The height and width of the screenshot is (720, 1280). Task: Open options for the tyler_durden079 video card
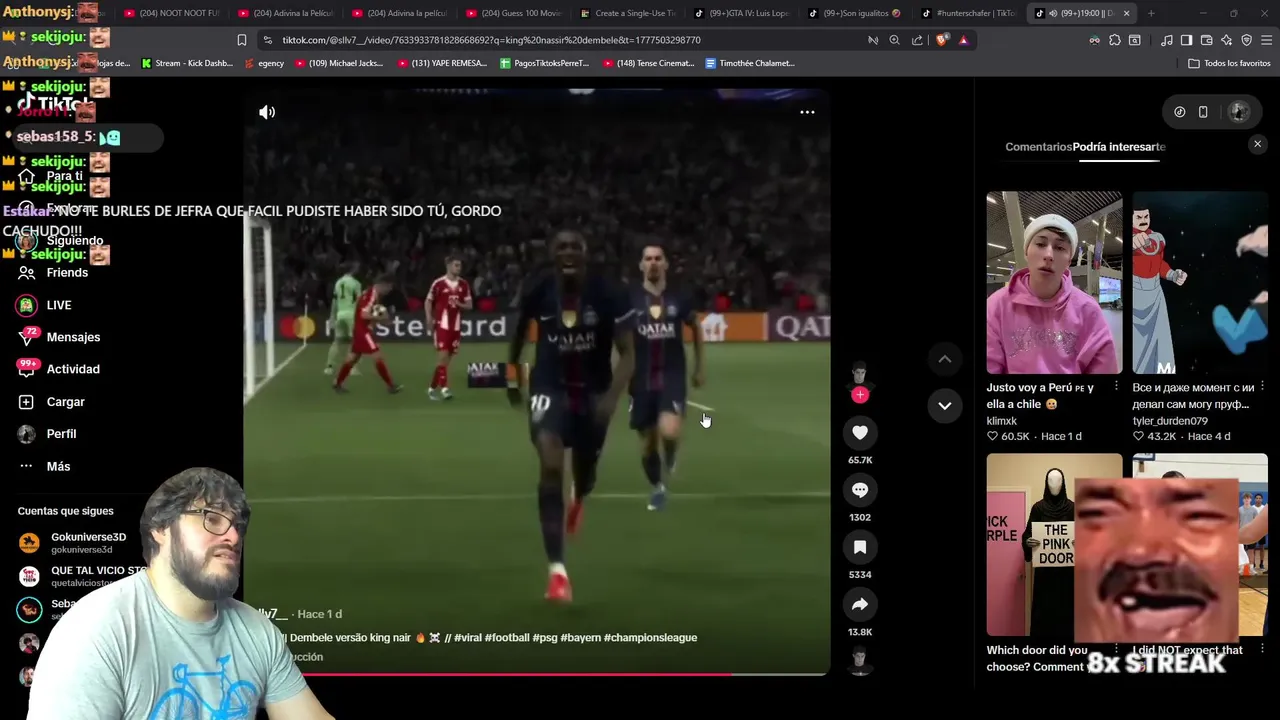[x=1262, y=387]
